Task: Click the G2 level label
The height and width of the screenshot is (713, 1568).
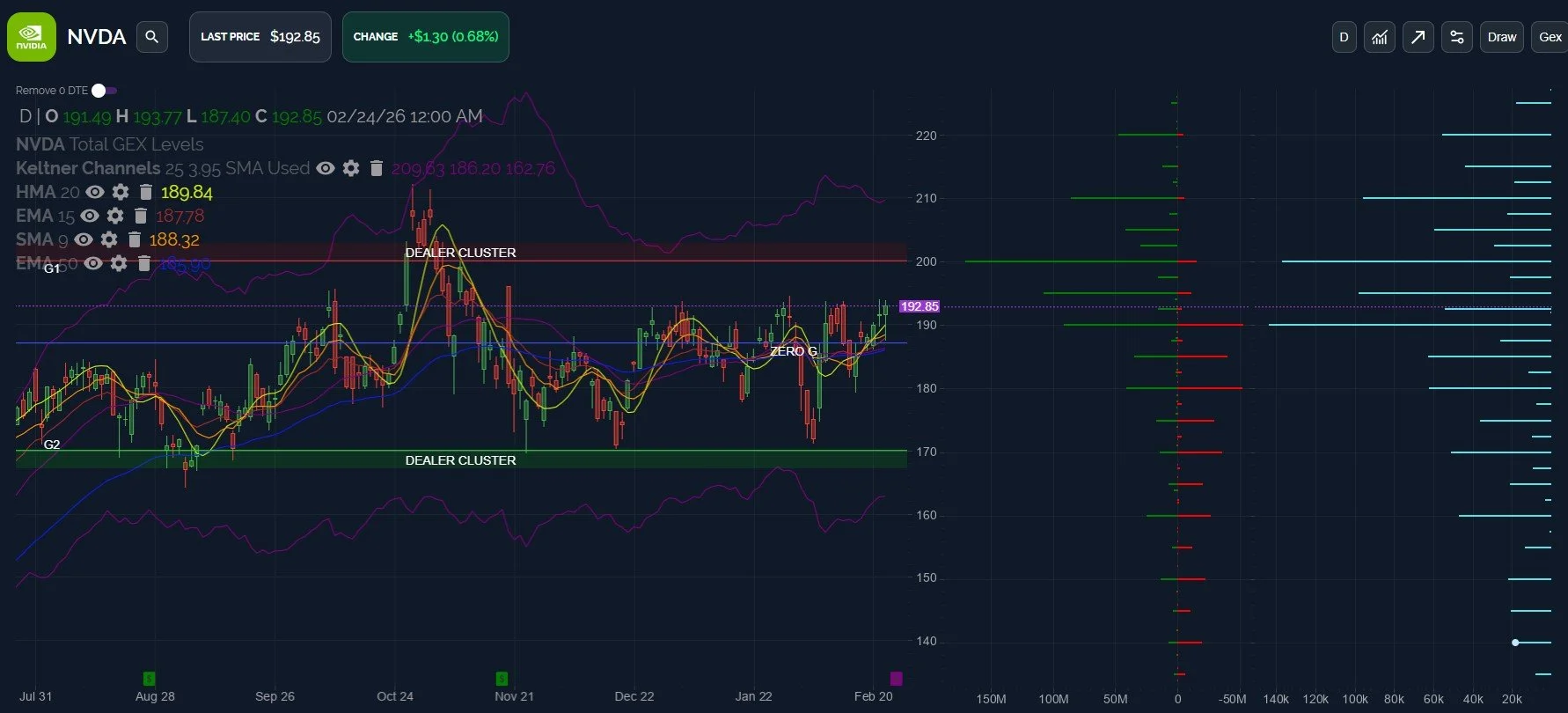Action: tap(52, 445)
